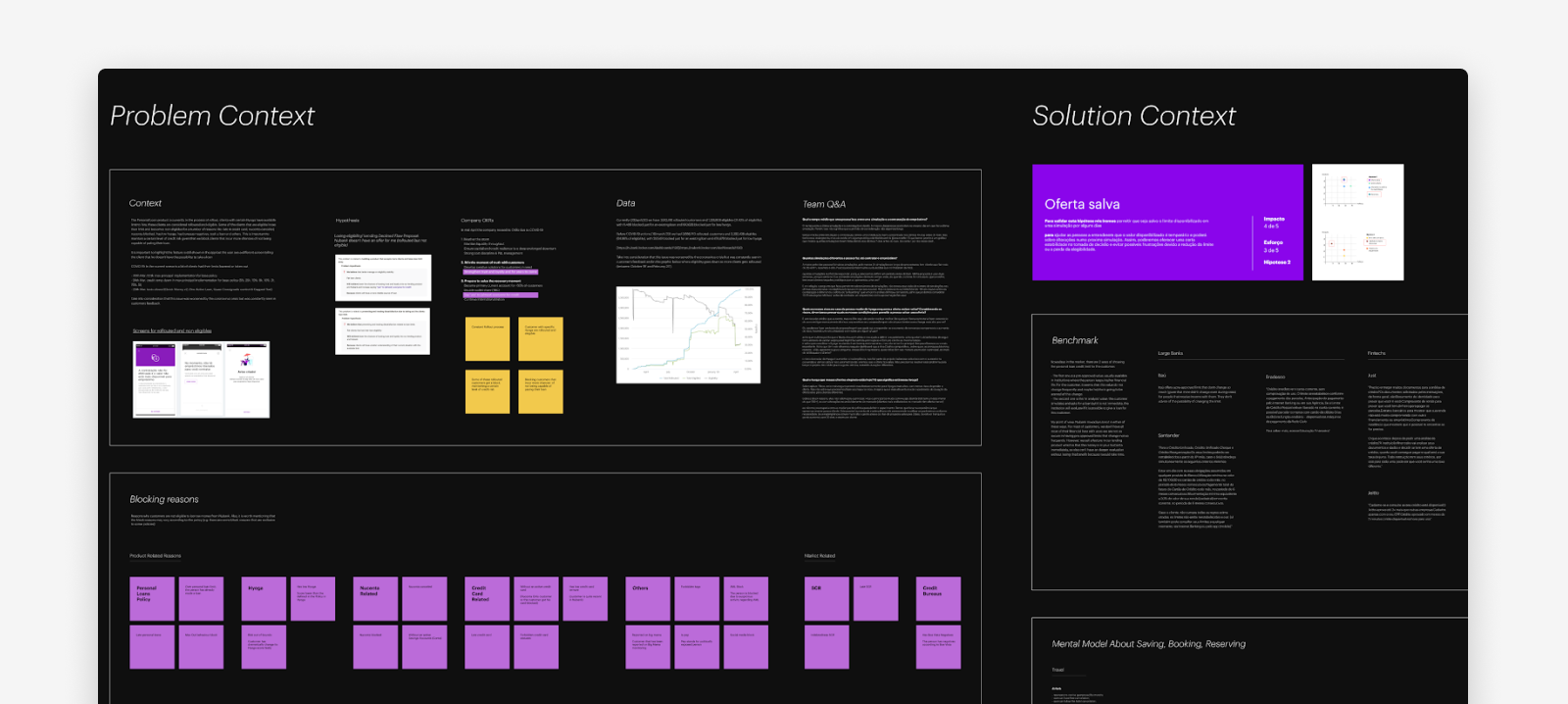Viewport: 1568px width, 704px height.
Task: Select the "Blocking reasons" section heading
Action: 164,499
